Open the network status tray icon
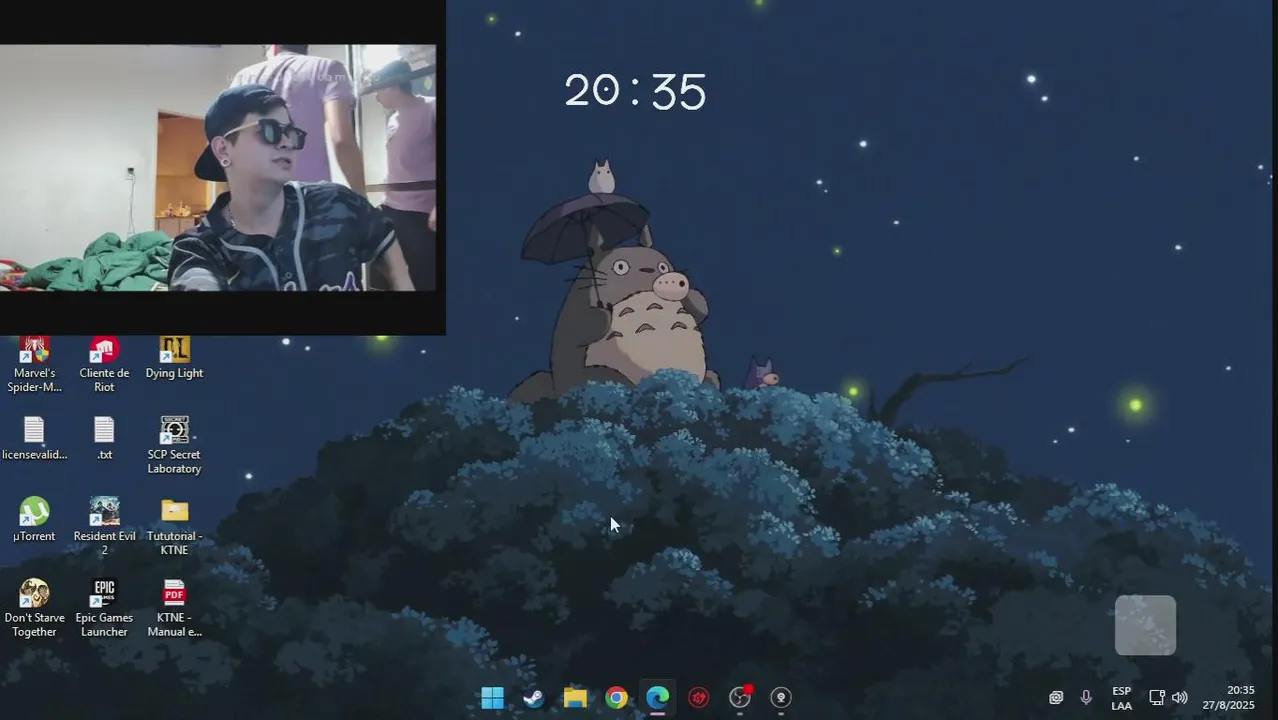The height and width of the screenshot is (720, 1278). (1157, 698)
